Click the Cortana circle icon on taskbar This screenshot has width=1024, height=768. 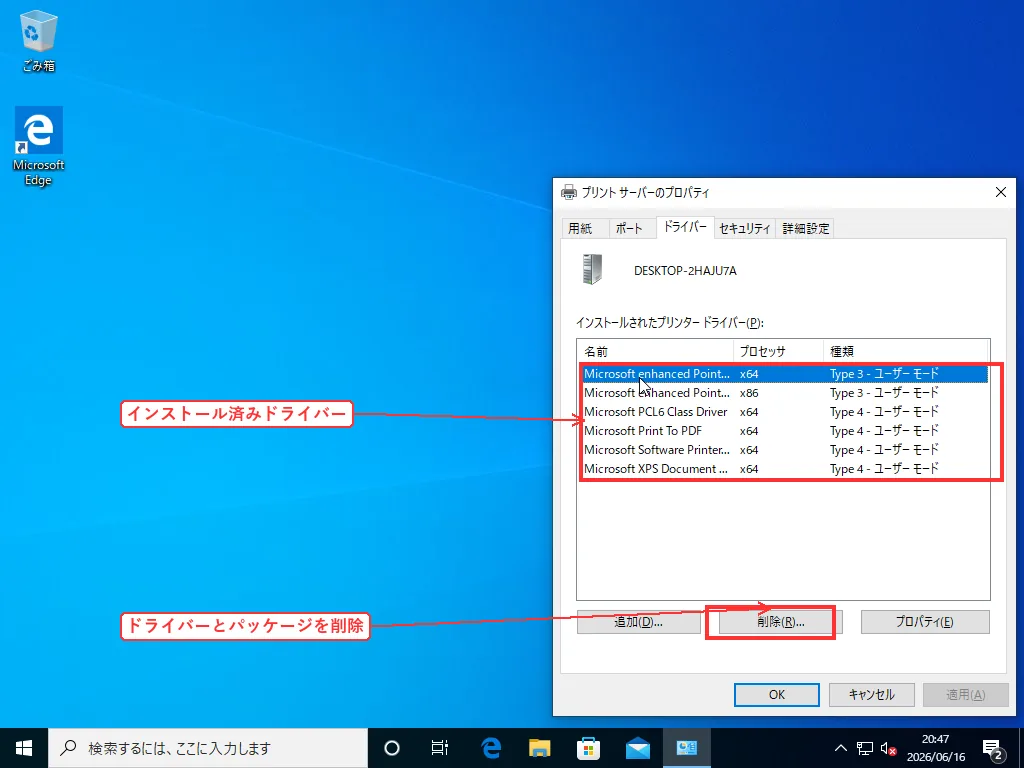pyautogui.click(x=391, y=748)
